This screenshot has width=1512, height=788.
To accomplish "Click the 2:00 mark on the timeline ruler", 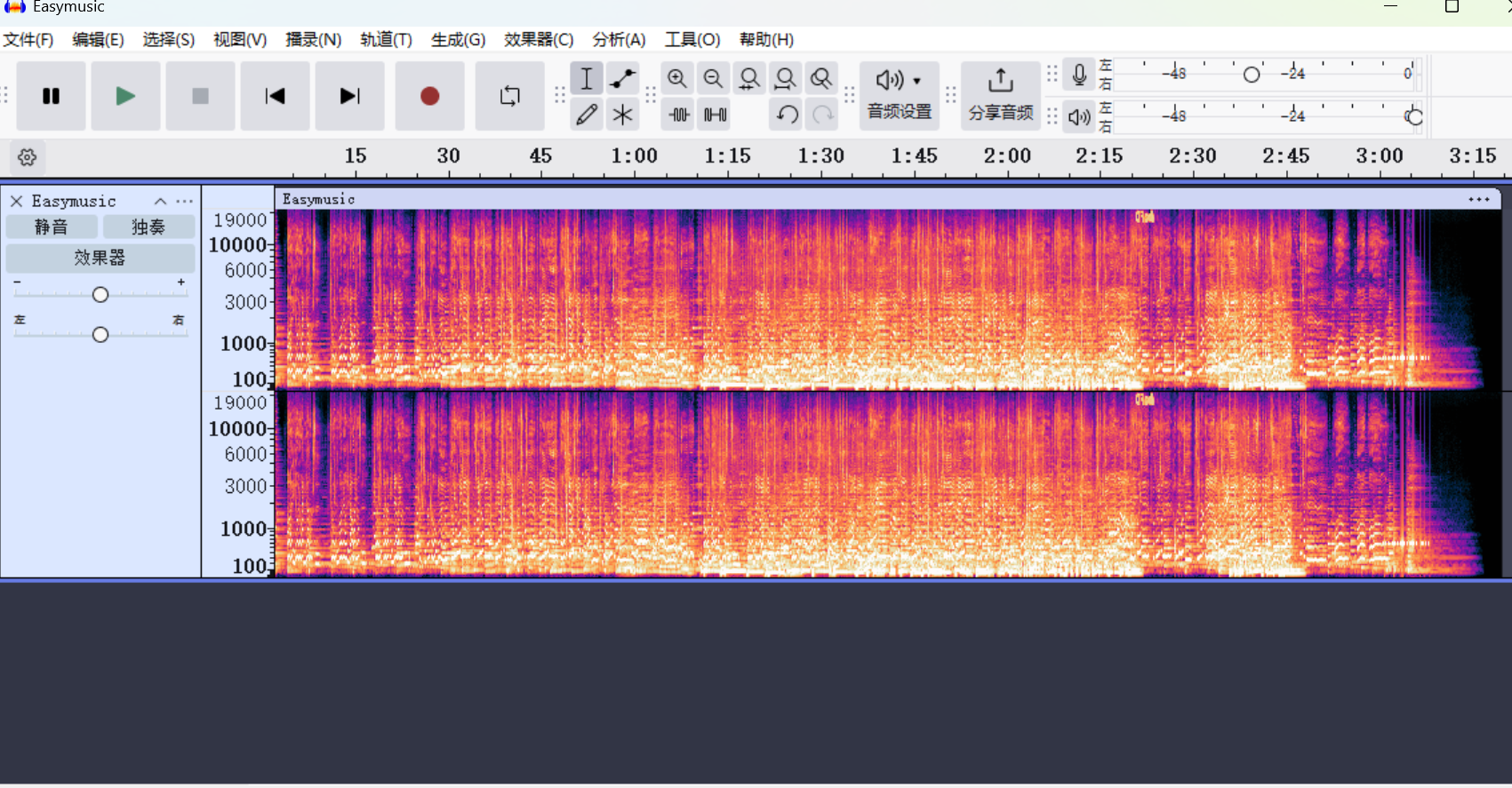I will [x=1007, y=156].
